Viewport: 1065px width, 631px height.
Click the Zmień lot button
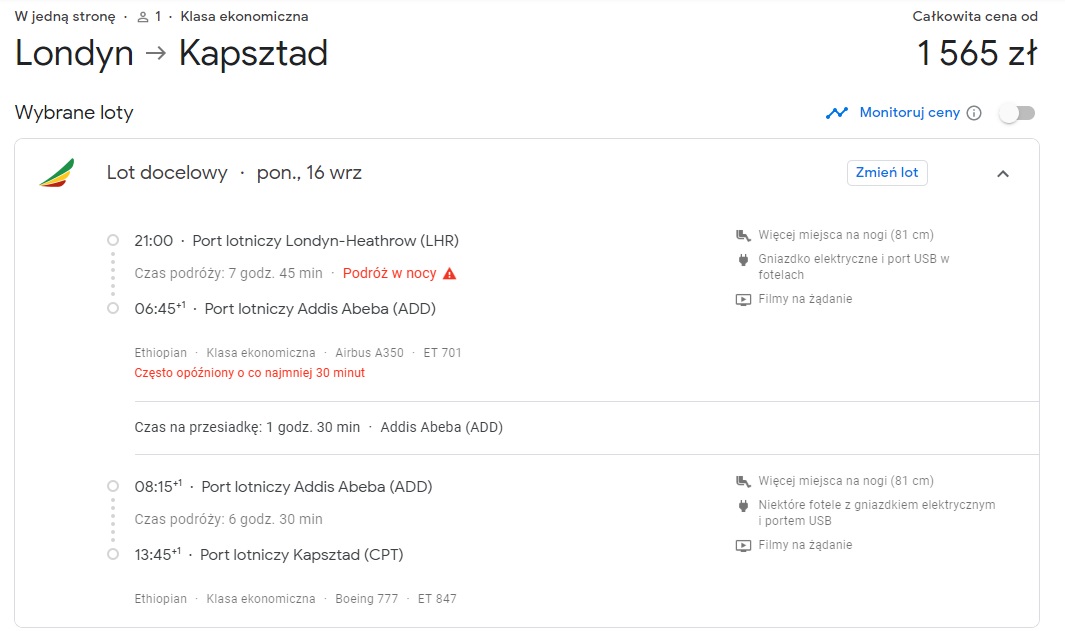click(887, 173)
